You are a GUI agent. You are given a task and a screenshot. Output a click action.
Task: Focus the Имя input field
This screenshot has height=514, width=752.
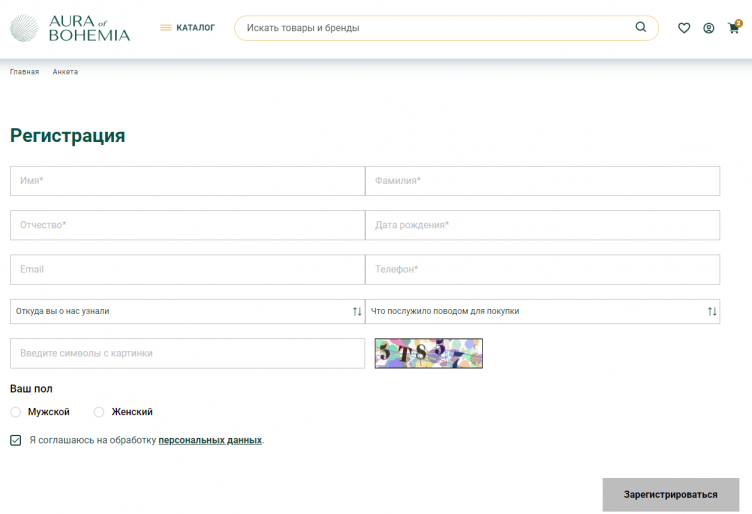click(x=187, y=181)
